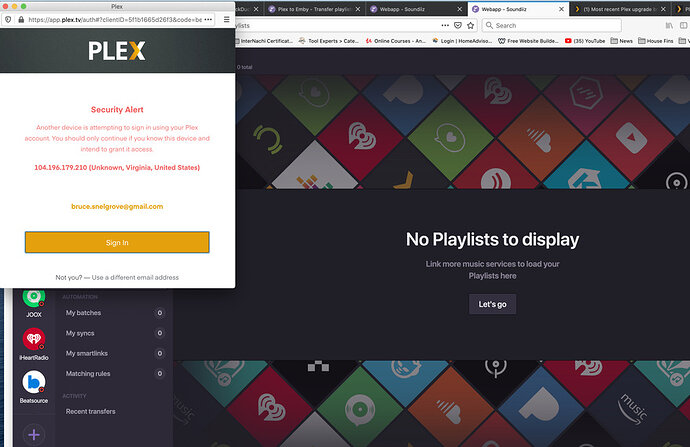This screenshot has width=690, height=447.
Task: Click the Firefox Search field
Action: tap(552, 26)
